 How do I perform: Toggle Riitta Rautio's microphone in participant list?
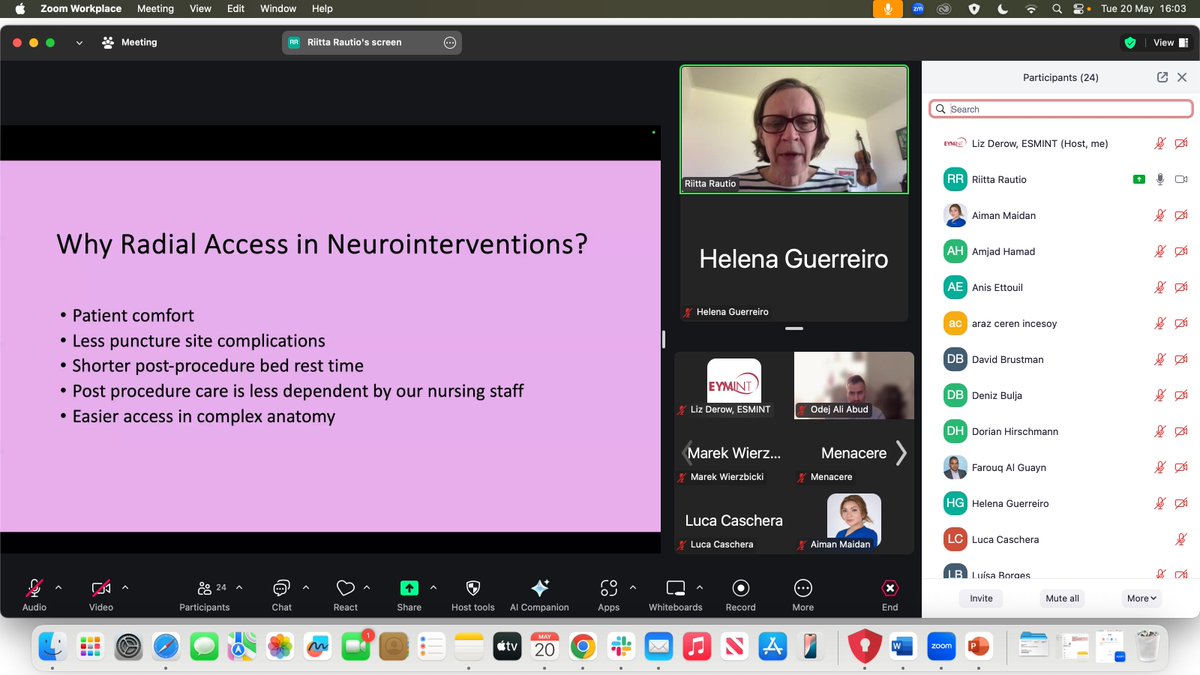click(x=1160, y=179)
